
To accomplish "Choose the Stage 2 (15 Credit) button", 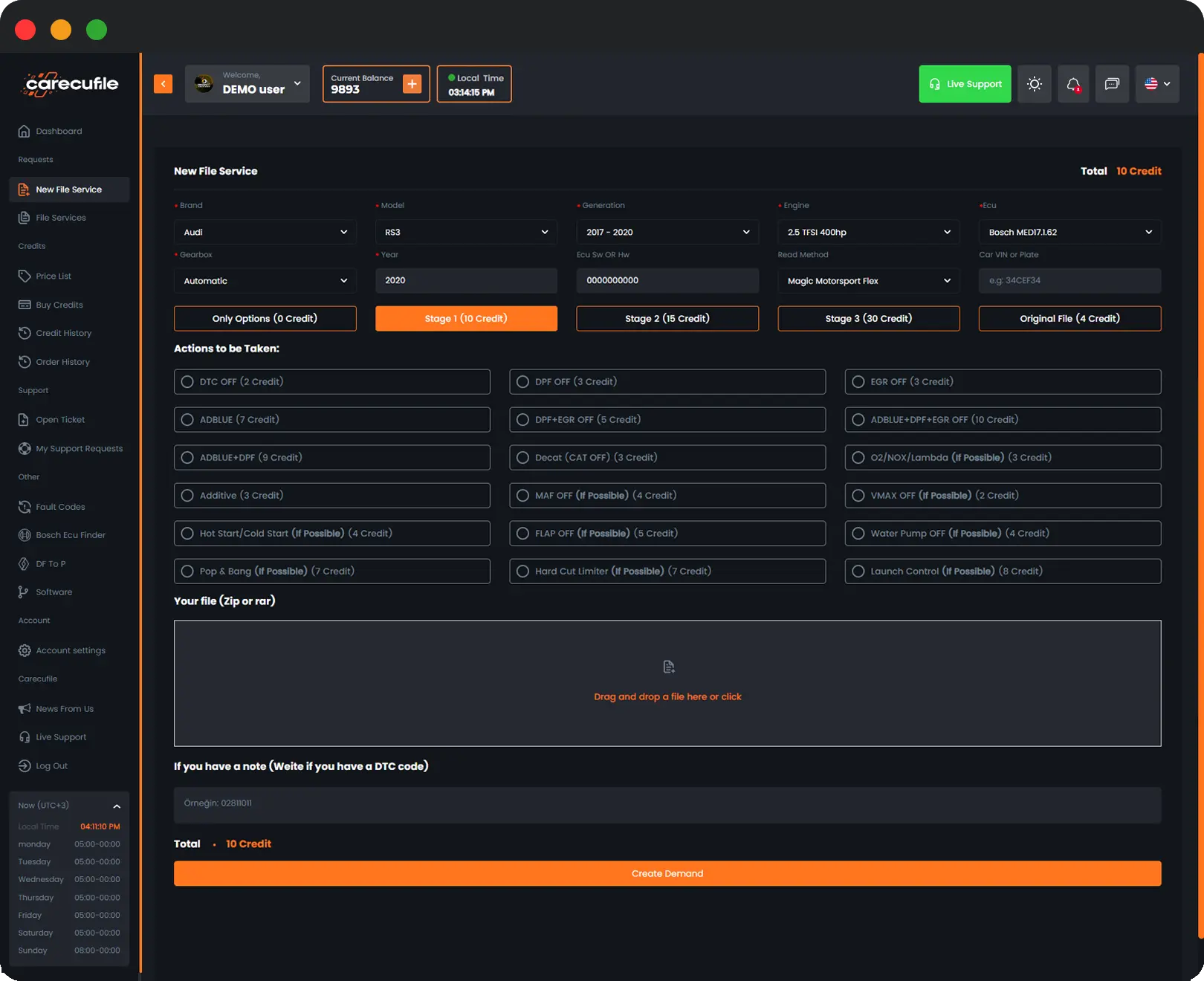I will 667,318.
